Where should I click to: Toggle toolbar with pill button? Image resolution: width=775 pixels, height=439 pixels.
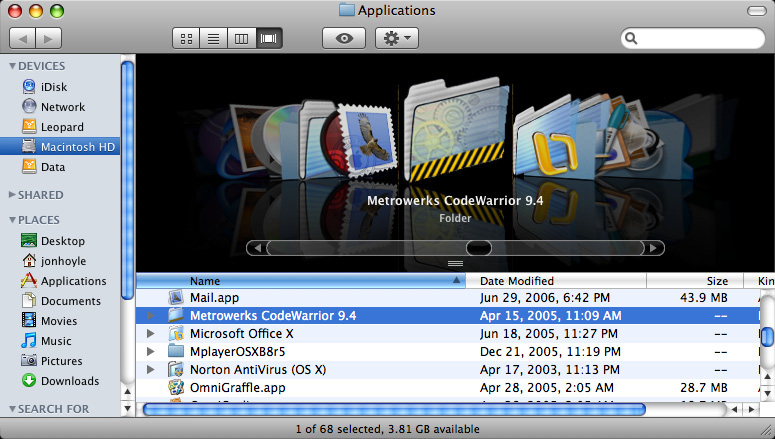coord(756,10)
